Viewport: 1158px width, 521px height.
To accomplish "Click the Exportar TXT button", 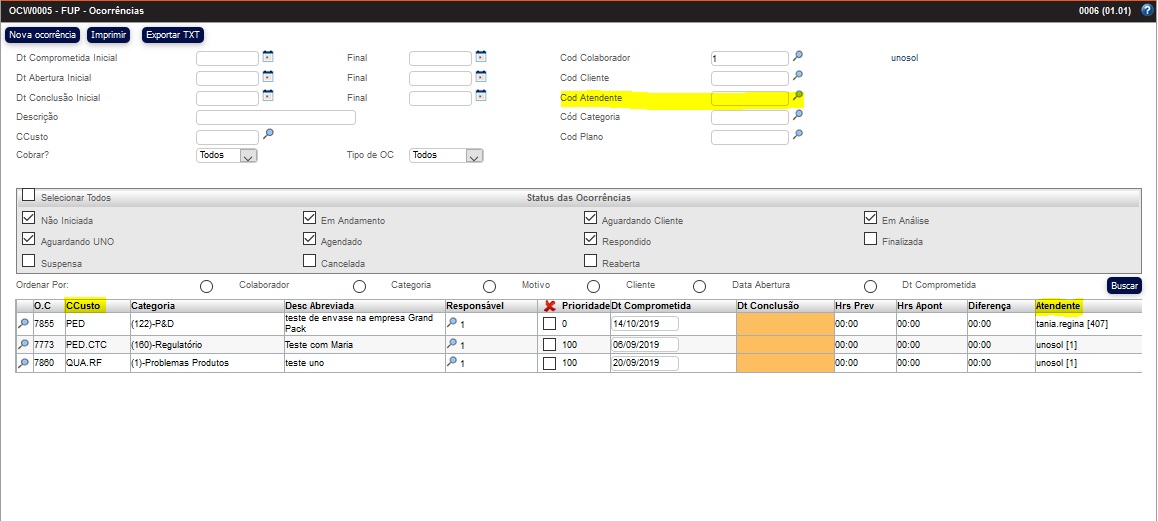I will (x=173, y=35).
